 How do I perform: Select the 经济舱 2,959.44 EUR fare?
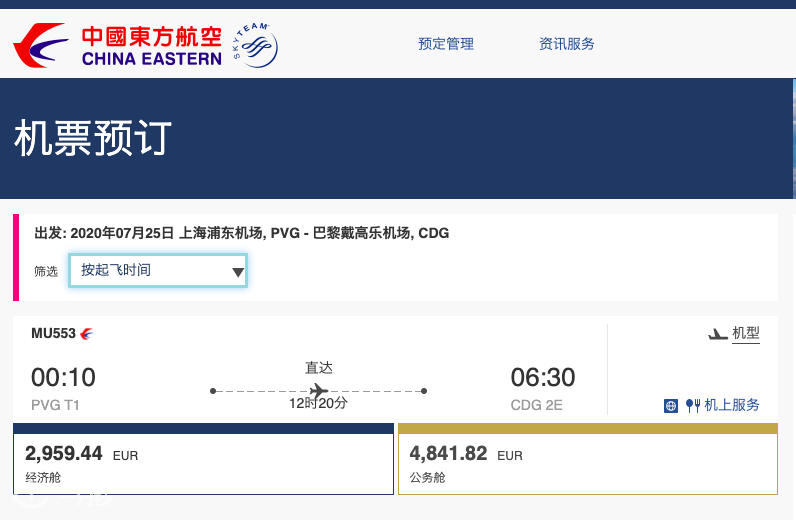tap(203, 459)
